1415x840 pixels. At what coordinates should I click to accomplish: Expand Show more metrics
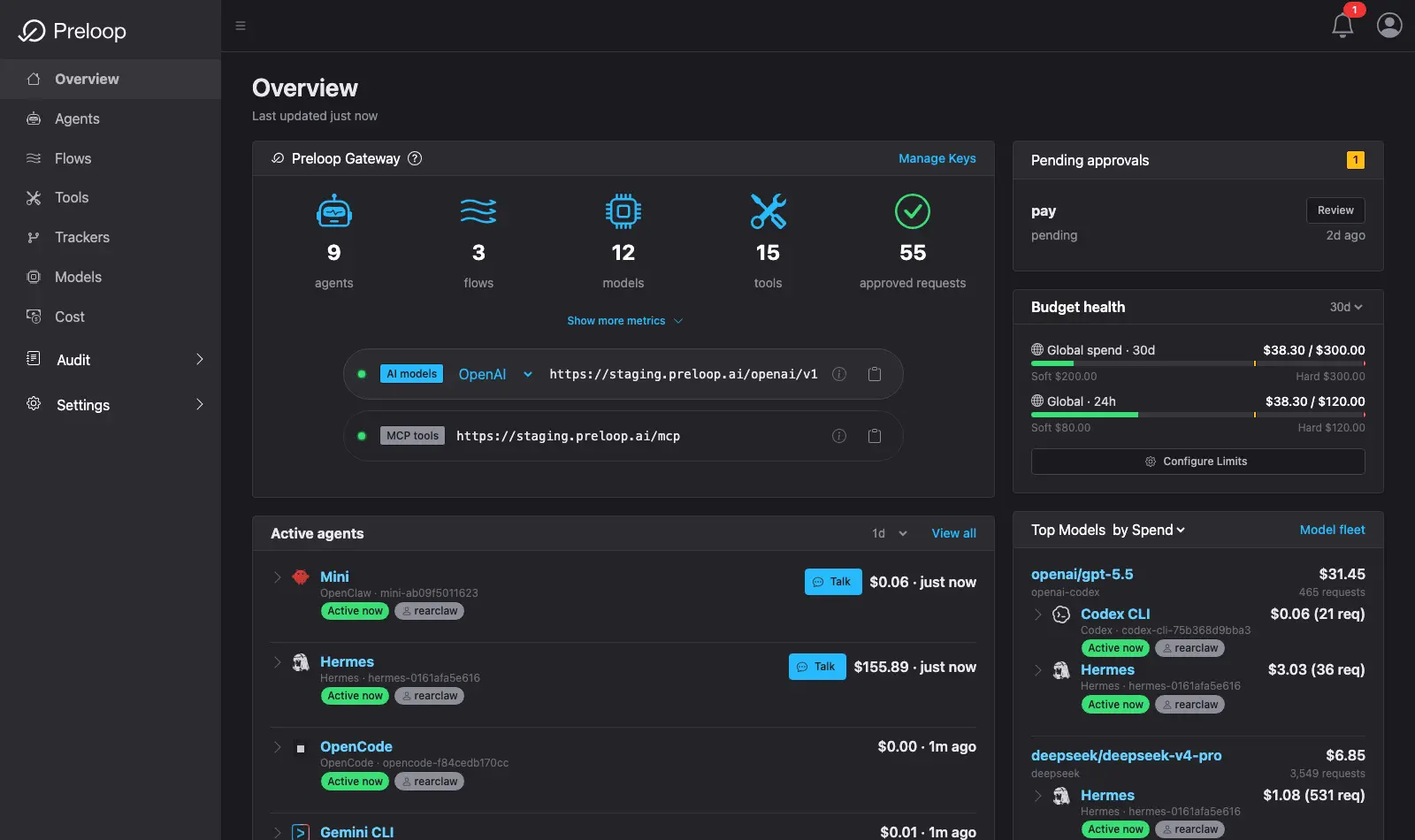624,321
